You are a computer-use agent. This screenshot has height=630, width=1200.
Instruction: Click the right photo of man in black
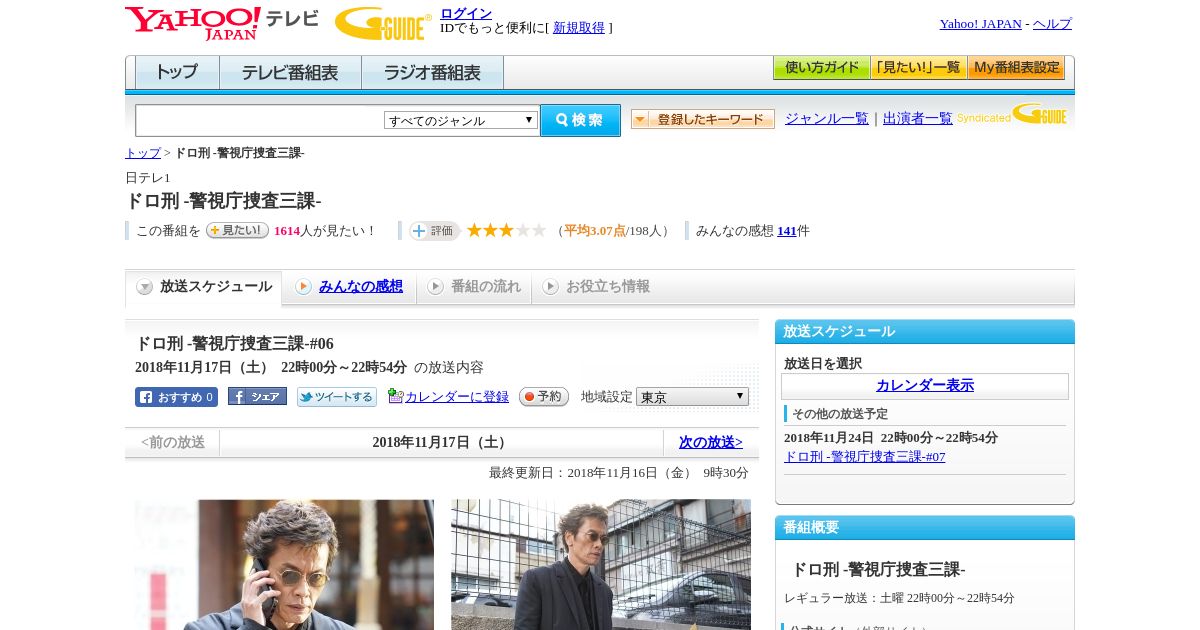[601, 565]
